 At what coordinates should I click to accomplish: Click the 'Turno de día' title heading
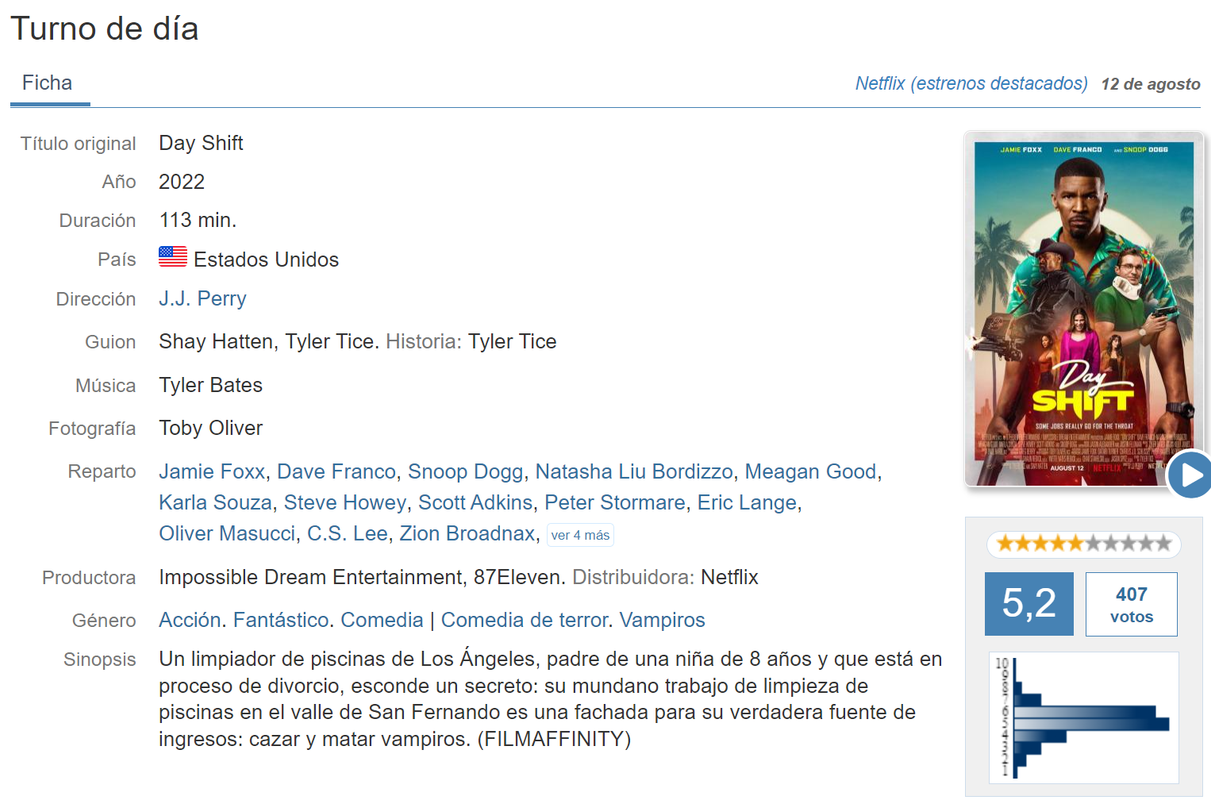point(104,28)
